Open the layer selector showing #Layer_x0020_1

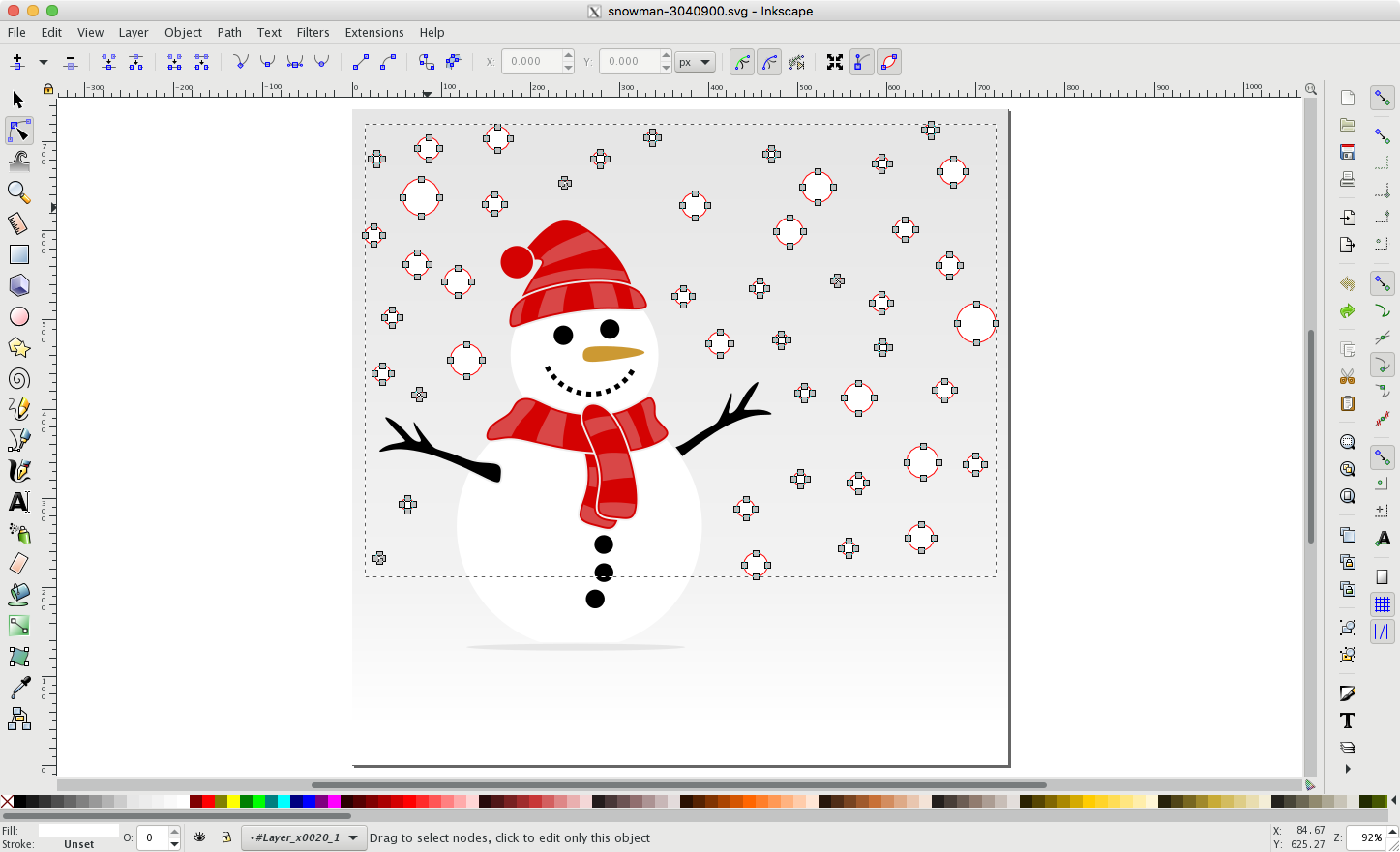[x=303, y=837]
